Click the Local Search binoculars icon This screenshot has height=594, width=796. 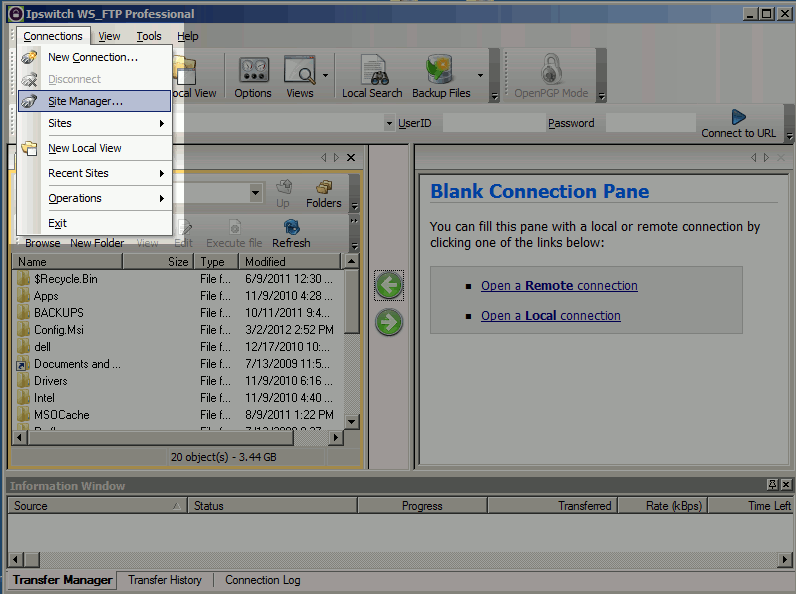(372, 71)
